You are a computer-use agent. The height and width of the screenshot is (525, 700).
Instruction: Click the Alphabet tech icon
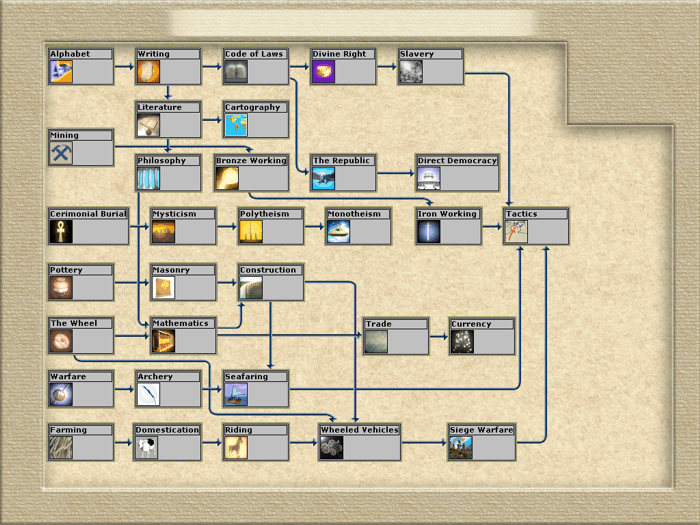click(x=61, y=72)
